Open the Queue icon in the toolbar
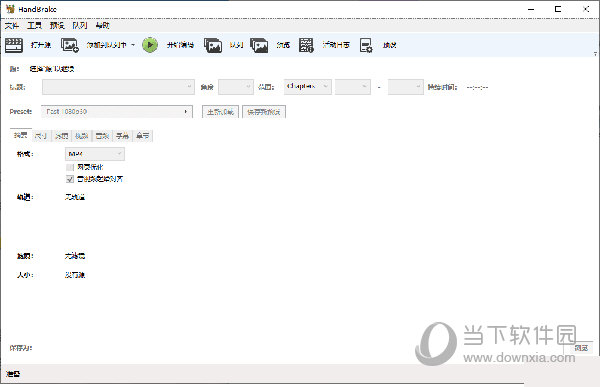600x387 pixels. (x=213, y=45)
